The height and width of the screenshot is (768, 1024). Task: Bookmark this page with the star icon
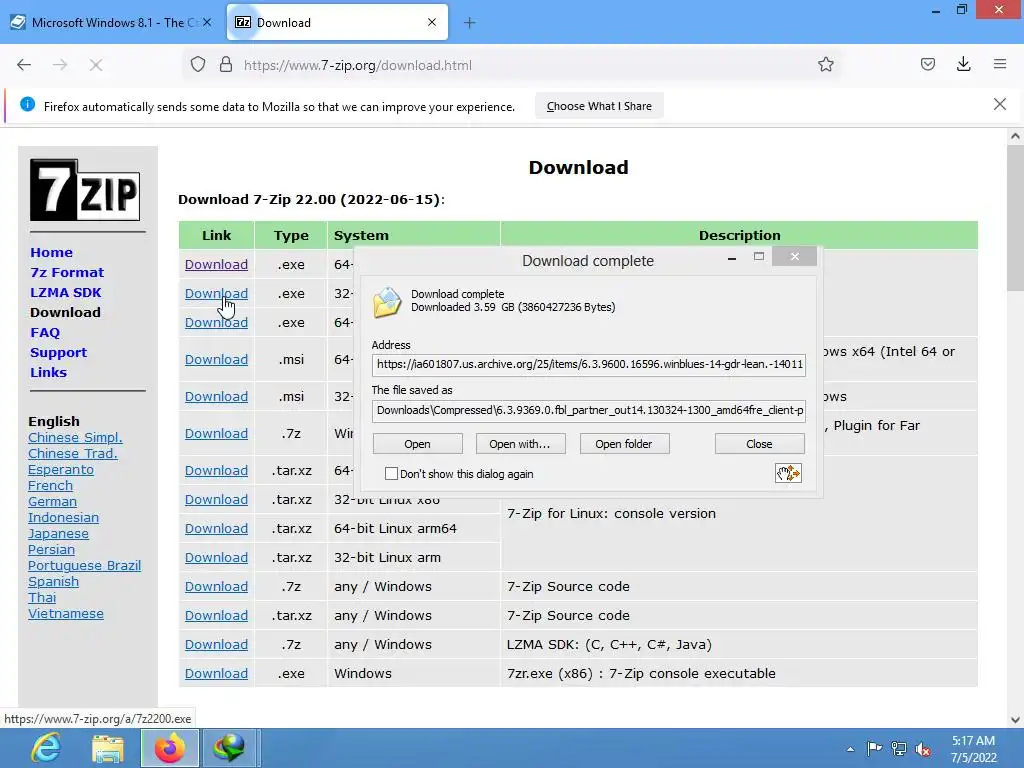coord(825,65)
